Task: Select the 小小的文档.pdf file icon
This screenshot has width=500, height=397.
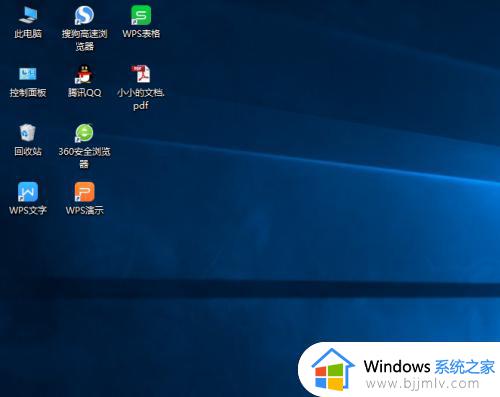Action: point(141,74)
